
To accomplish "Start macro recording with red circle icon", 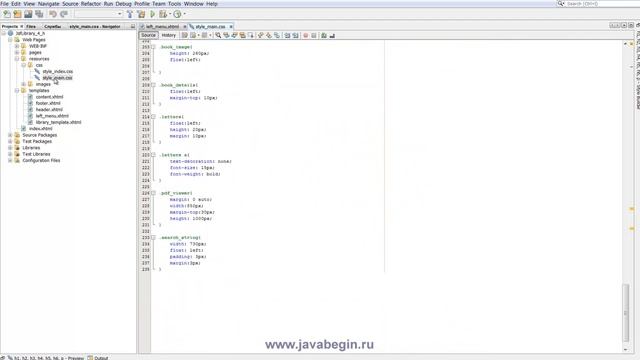I will click(x=305, y=36).
